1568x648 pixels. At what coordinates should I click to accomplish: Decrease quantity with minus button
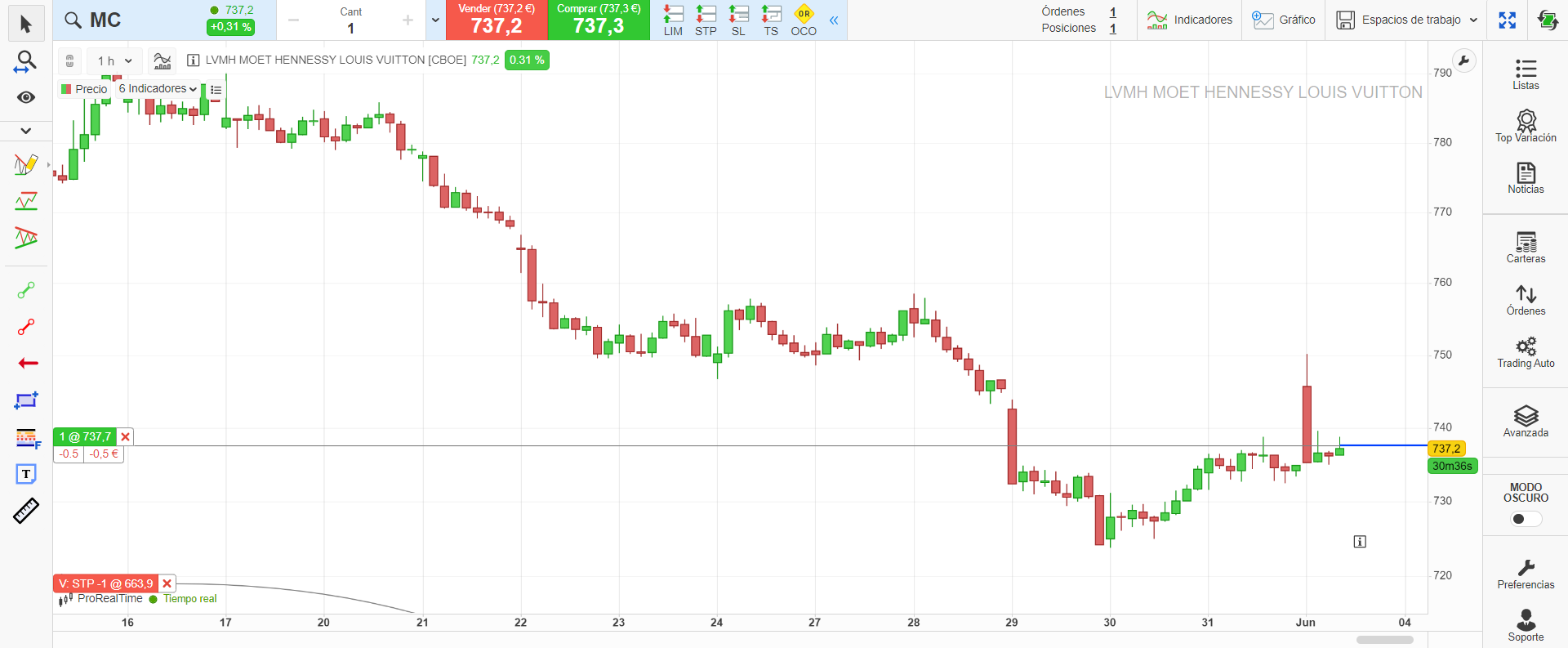click(x=294, y=20)
